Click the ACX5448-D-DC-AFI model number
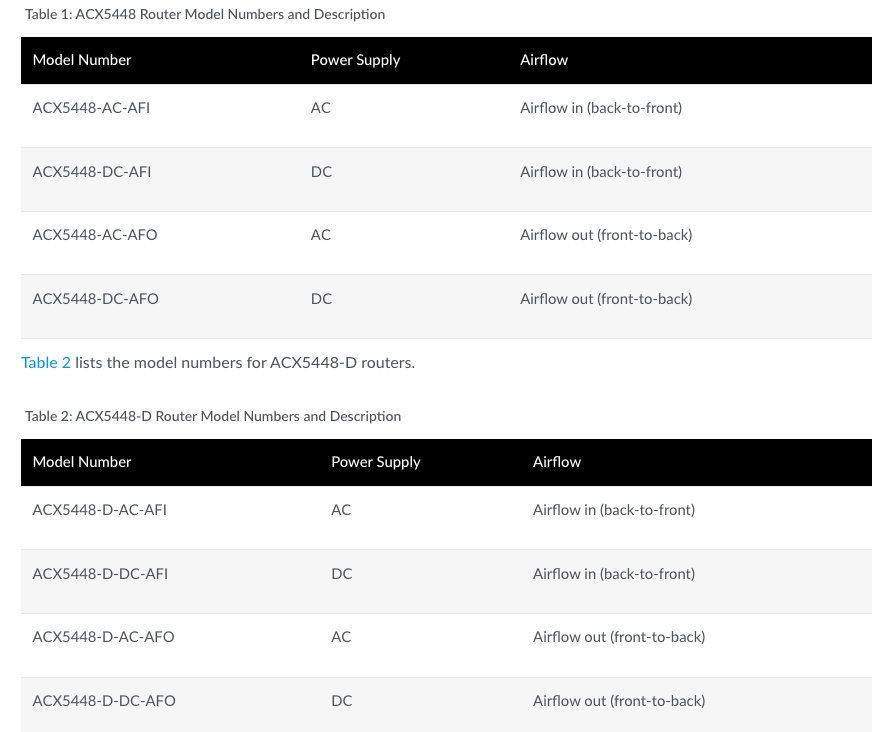The image size is (880, 732). pyautogui.click(x=100, y=574)
